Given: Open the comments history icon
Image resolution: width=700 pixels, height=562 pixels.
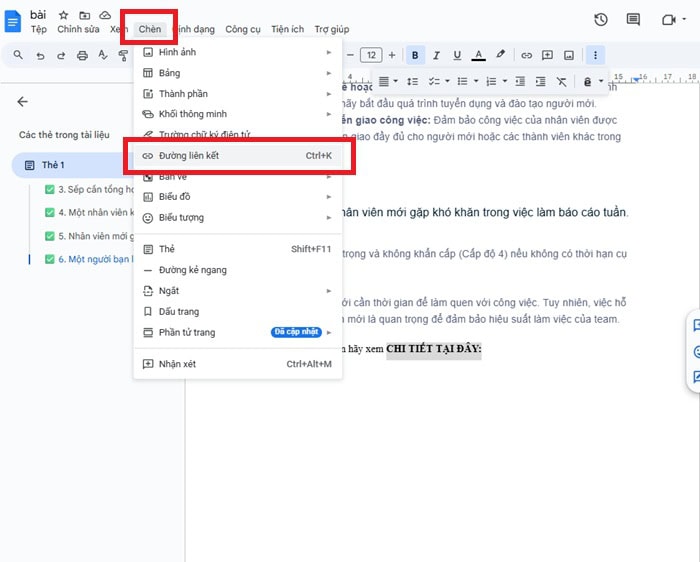Looking at the screenshot, I should [x=633, y=20].
